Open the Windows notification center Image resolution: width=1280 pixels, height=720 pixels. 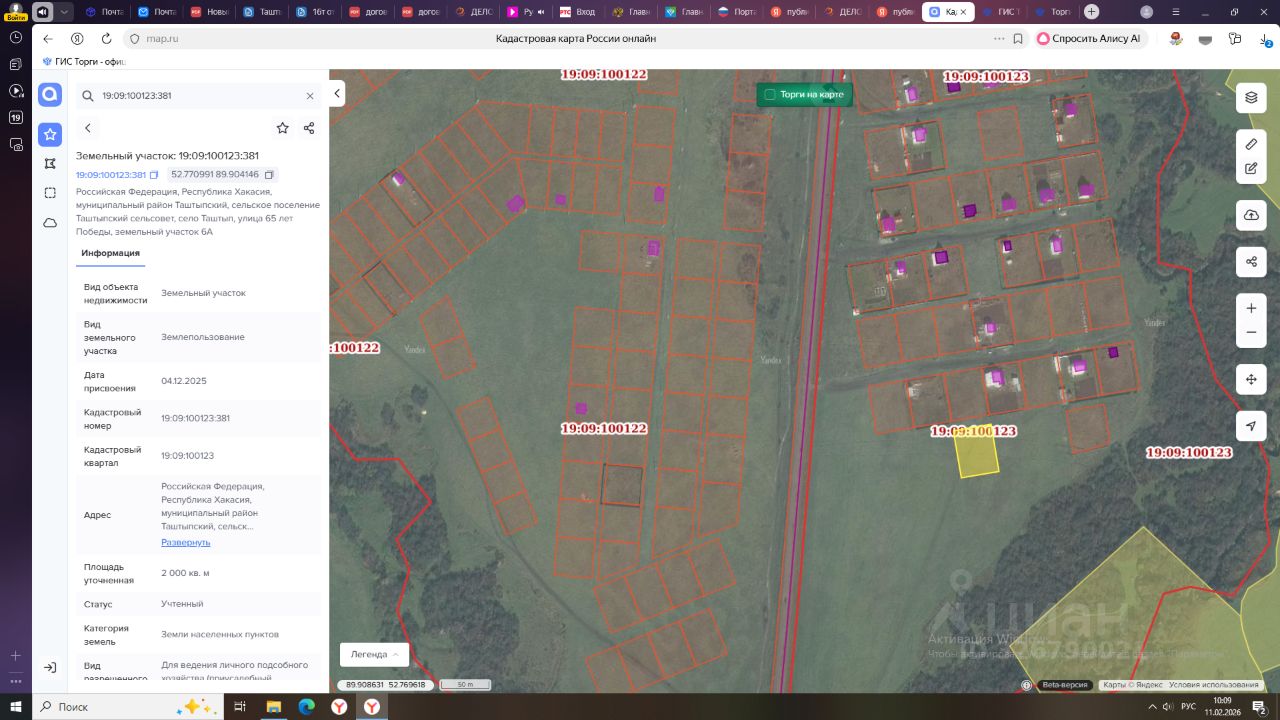(1261, 707)
